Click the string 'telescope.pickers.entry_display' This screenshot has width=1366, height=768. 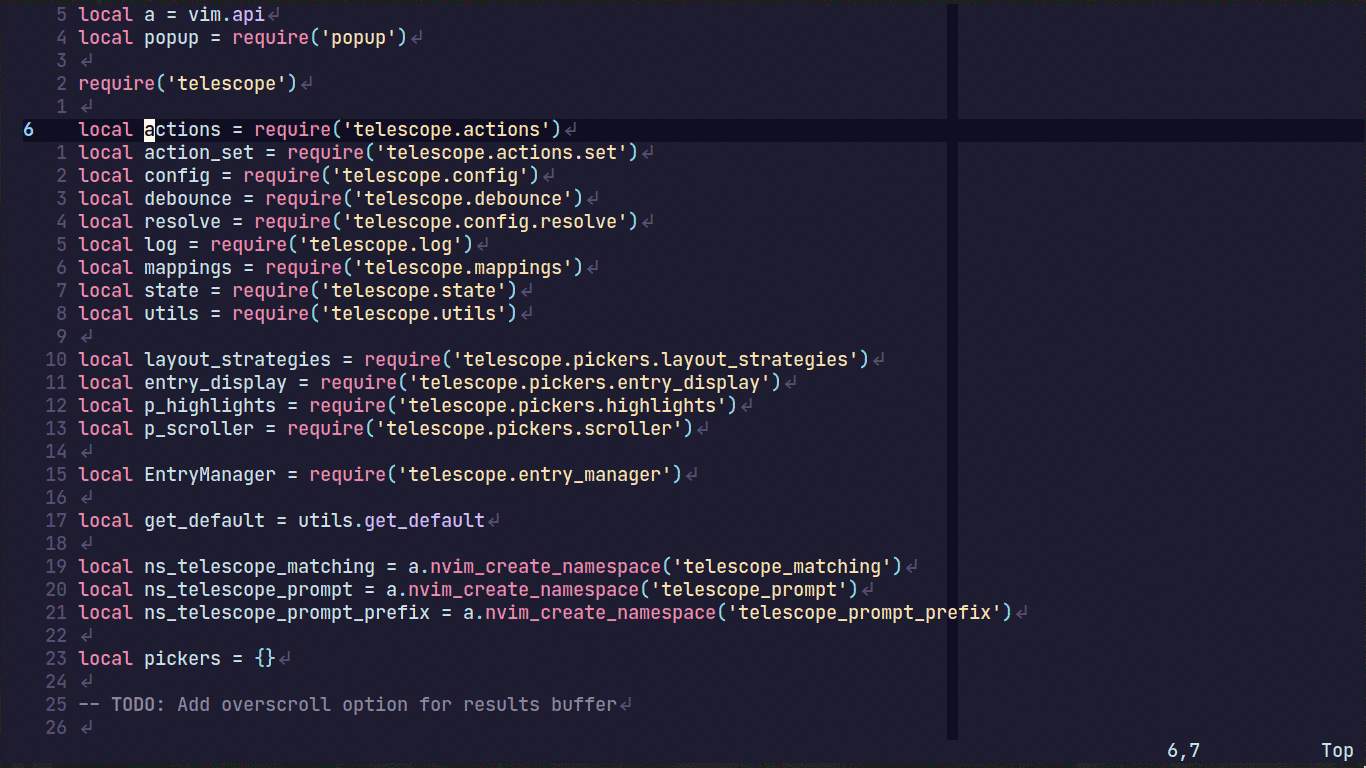click(x=589, y=383)
